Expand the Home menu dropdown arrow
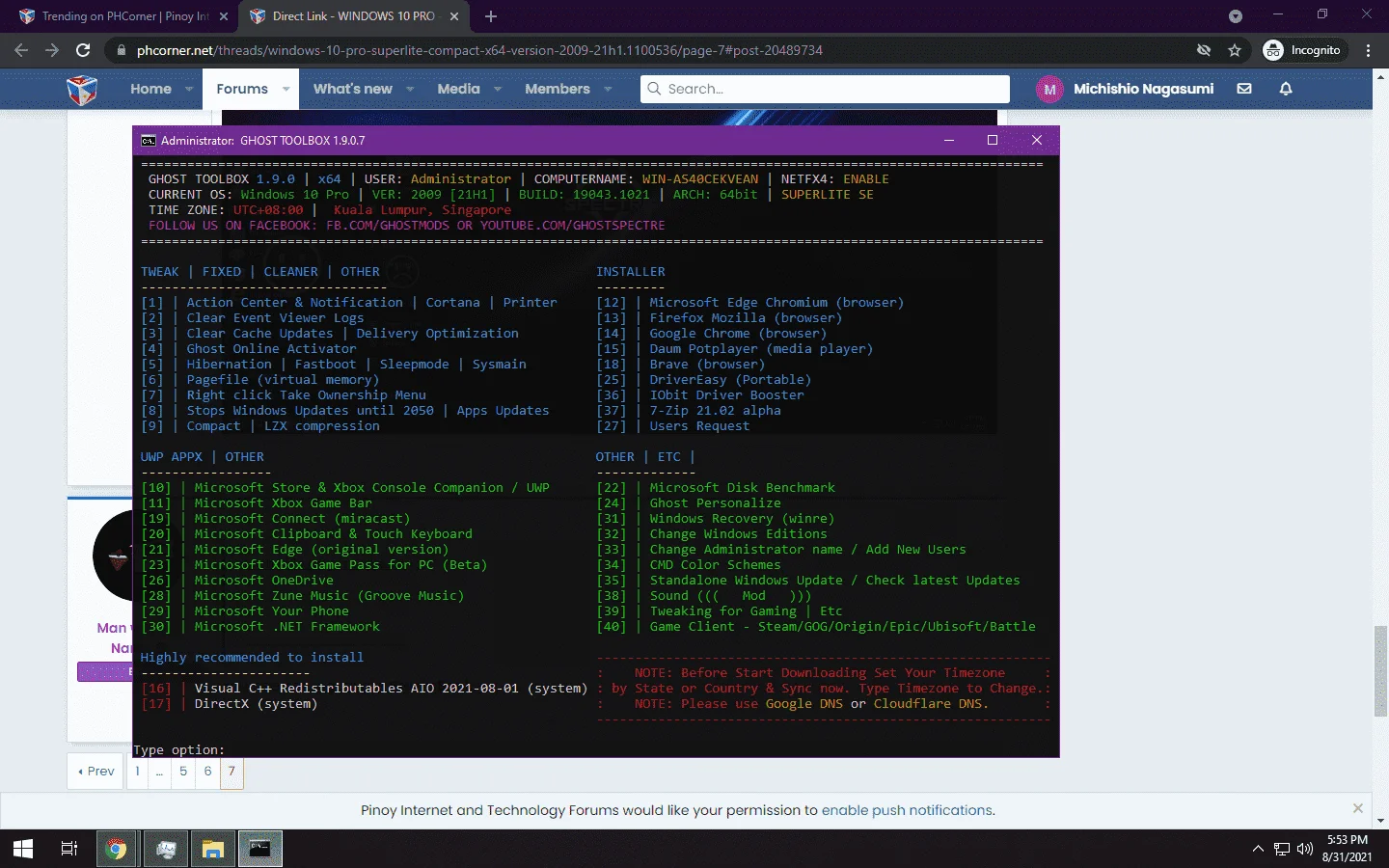 189,89
